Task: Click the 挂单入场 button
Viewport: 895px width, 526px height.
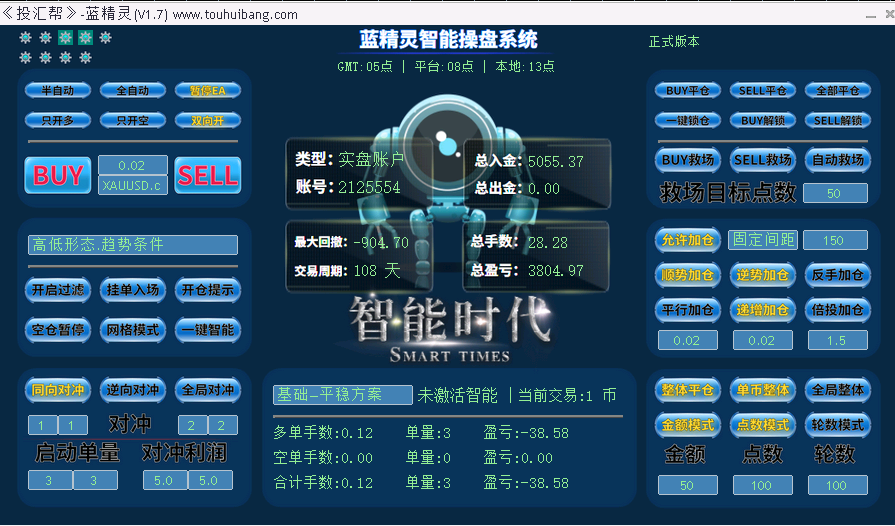Action: [x=132, y=290]
